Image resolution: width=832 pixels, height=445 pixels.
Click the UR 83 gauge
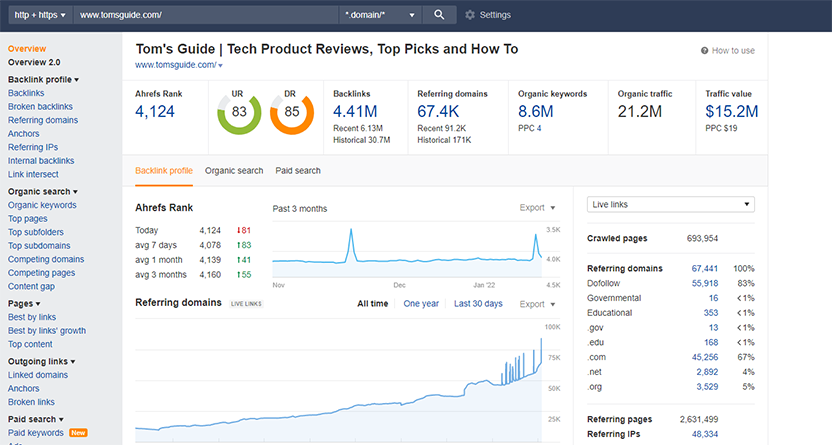[x=239, y=112]
